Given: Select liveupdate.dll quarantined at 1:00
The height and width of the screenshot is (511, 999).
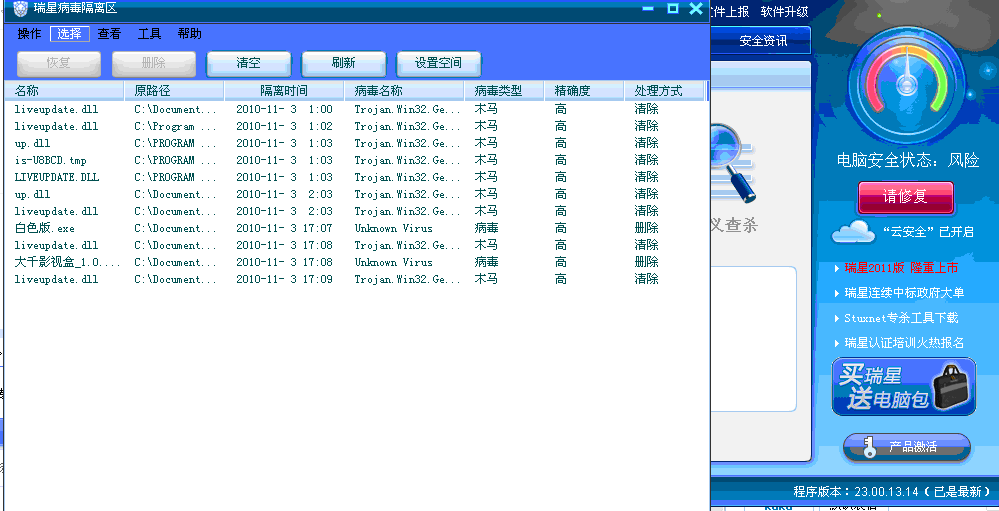Looking at the screenshot, I should click(x=356, y=110).
